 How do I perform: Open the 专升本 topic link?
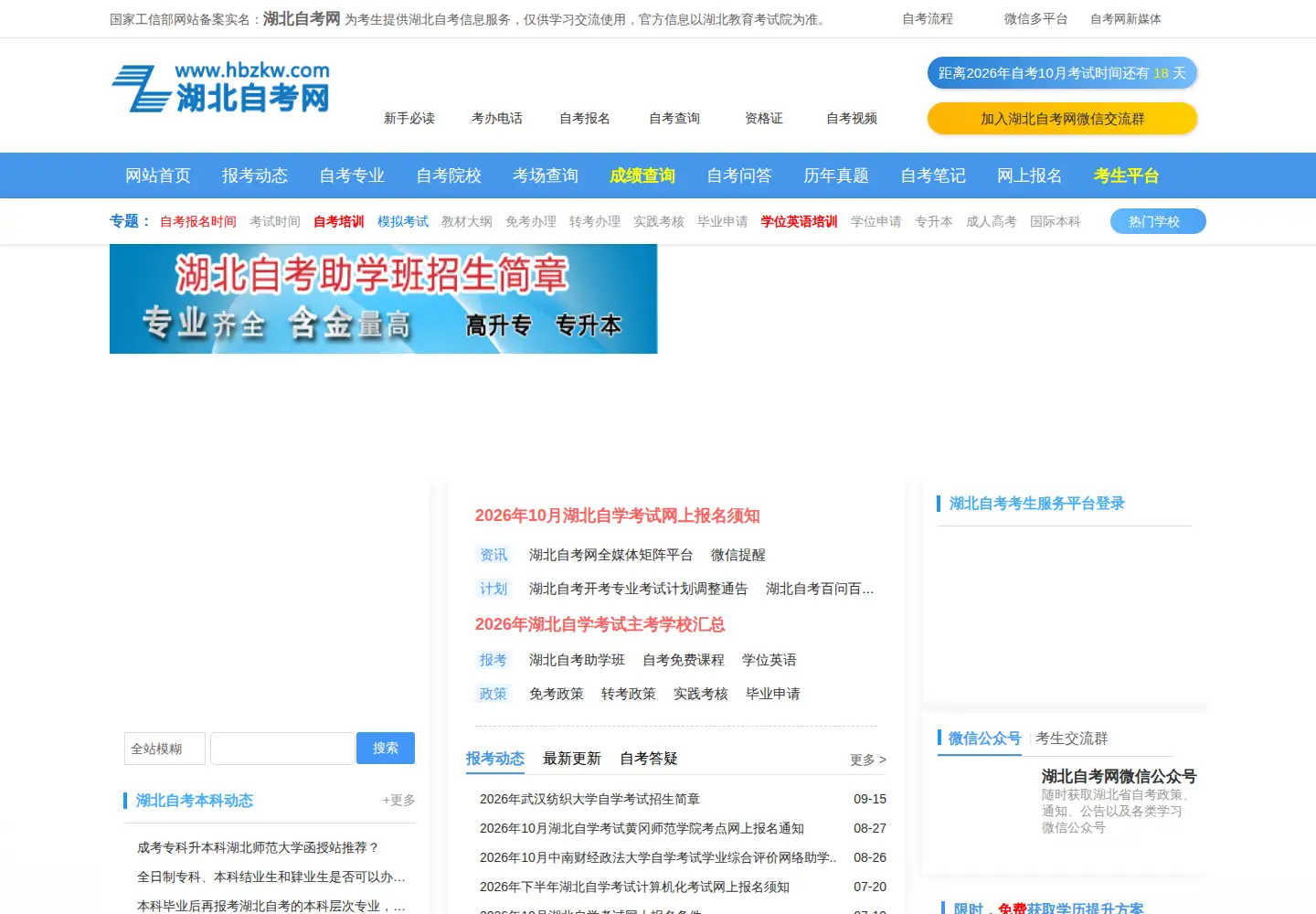(x=934, y=221)
